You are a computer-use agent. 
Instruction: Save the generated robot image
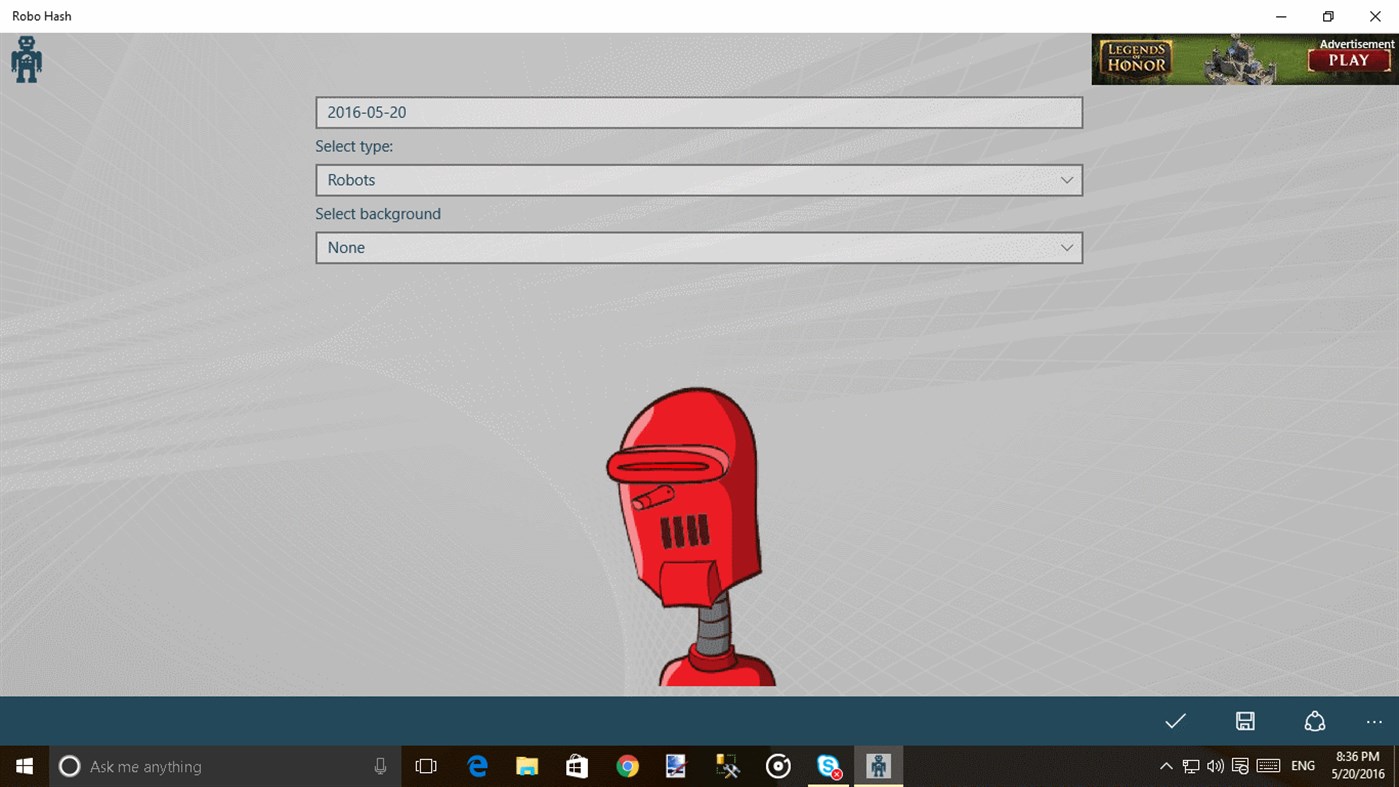(1245, 721)
